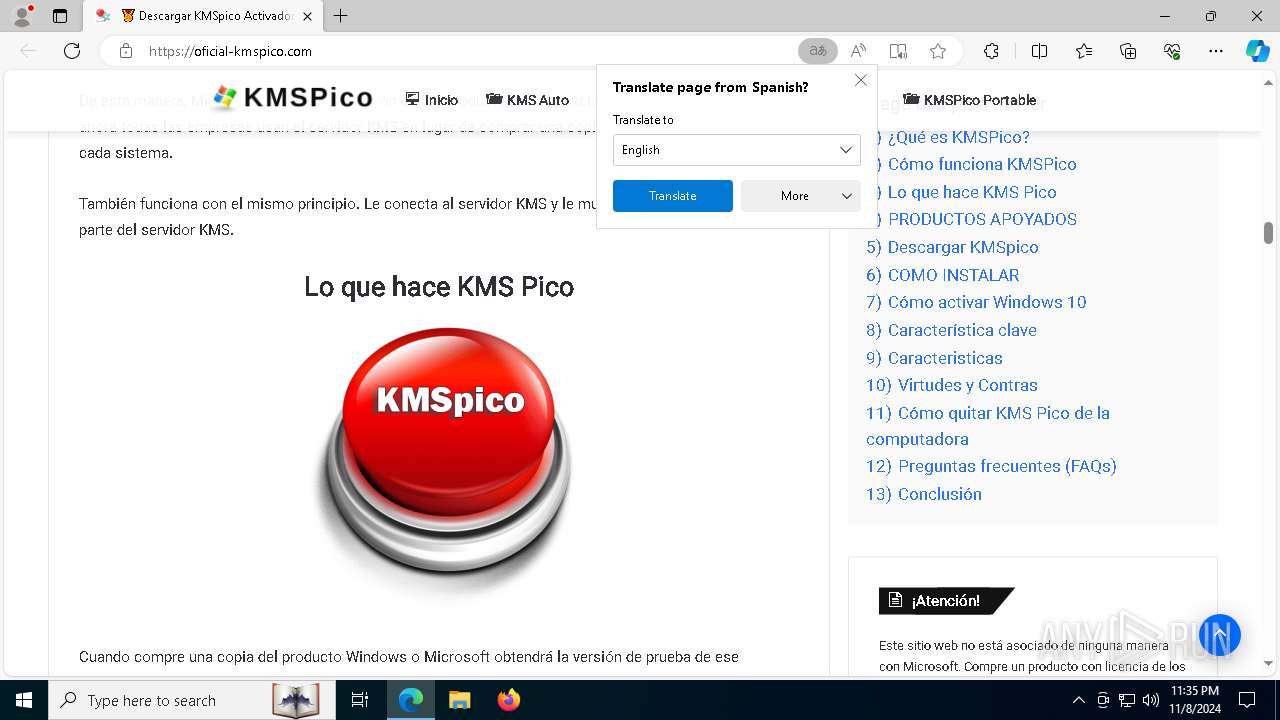Image resolution: width=1280 pixels, height=720 pixels.
Task: Click the blue scroll-to-top arrow button
Action: [x=1220, y=634]
